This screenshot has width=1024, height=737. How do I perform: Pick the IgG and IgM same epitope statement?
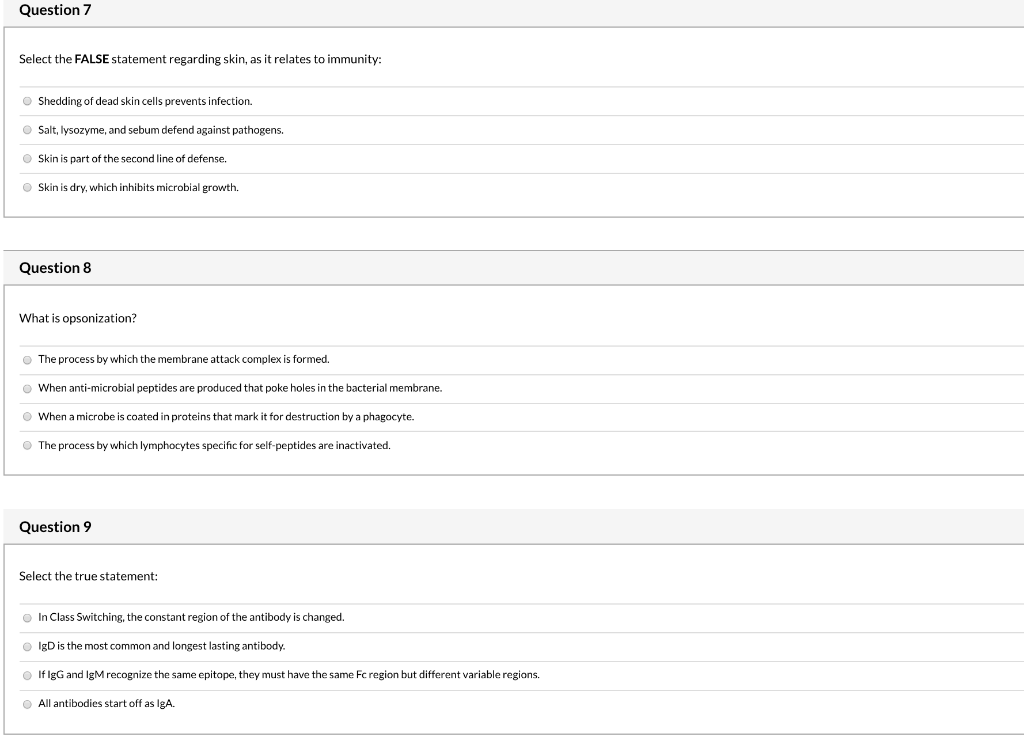(27, 675)
